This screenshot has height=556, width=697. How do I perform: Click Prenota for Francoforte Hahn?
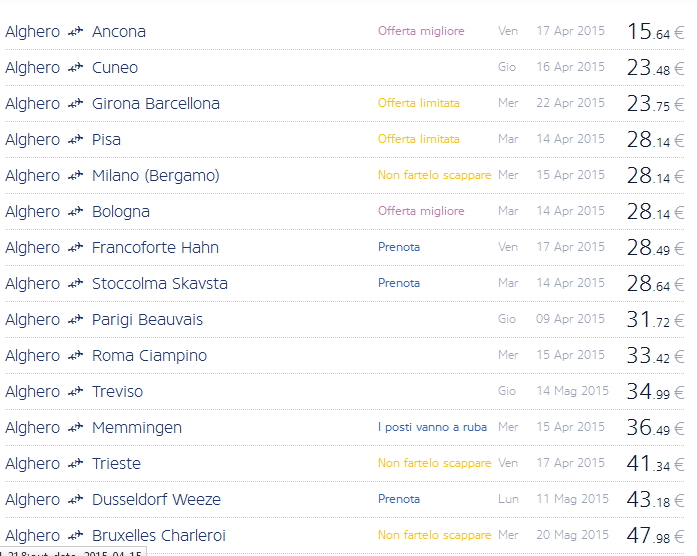399,247
